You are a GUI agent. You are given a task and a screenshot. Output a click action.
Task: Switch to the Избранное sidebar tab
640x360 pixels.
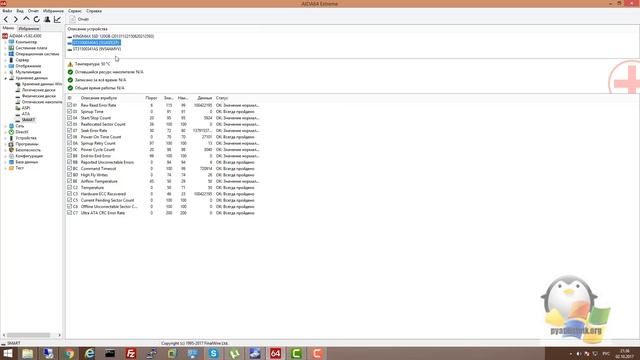tap(29, 29)
